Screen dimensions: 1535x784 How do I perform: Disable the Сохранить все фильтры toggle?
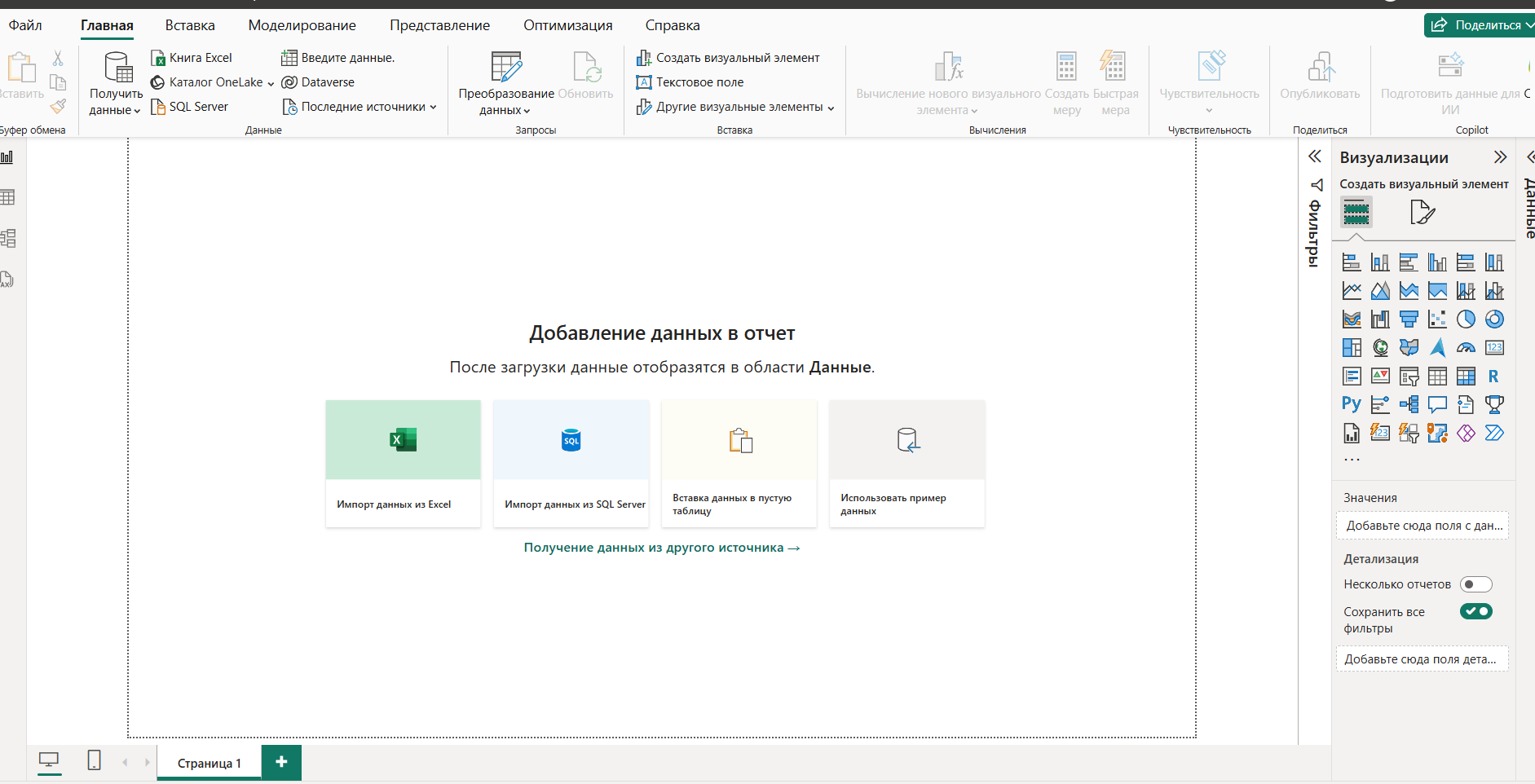tap(1476, 611)
